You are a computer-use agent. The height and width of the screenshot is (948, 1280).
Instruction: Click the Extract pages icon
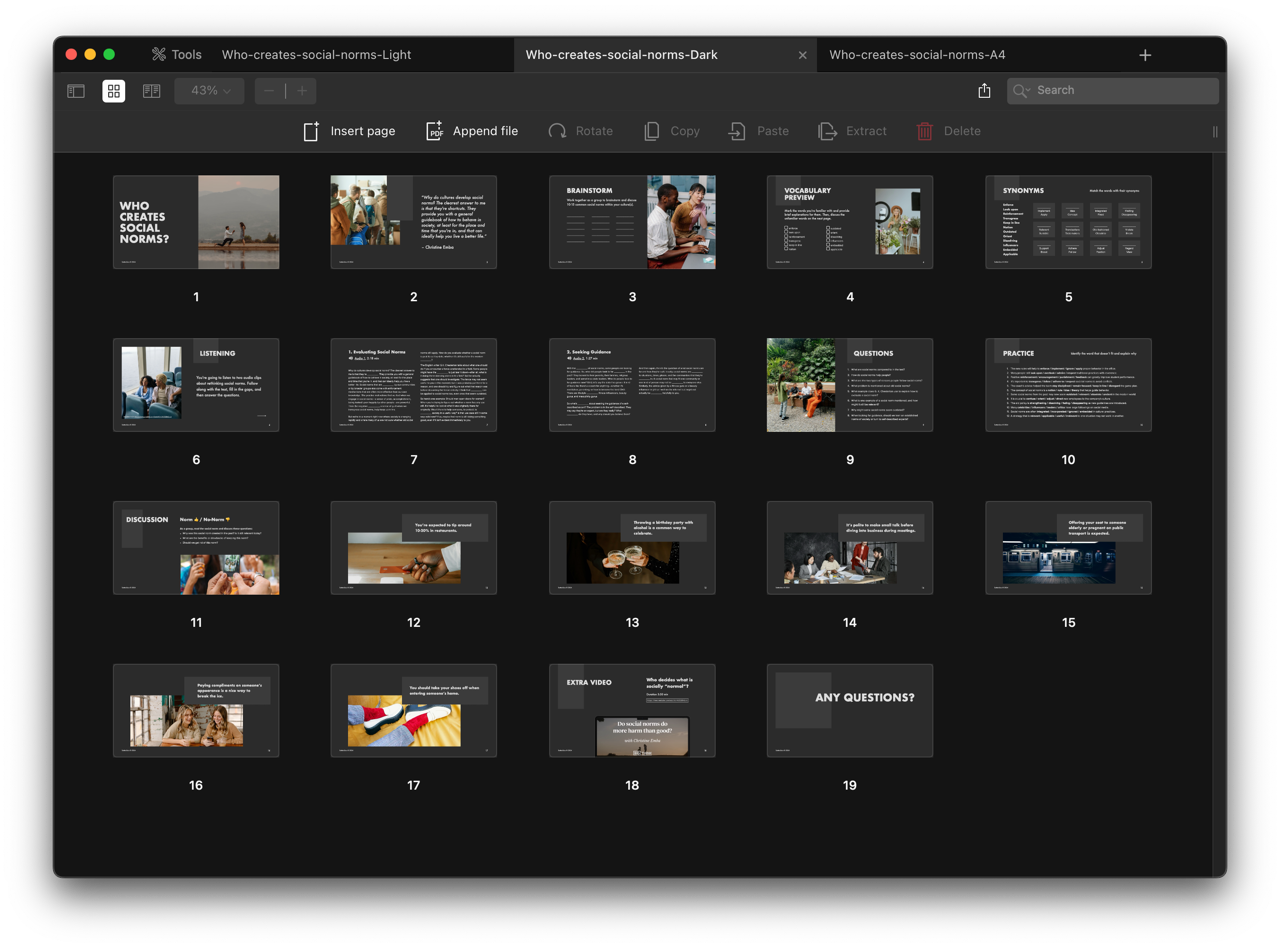tap(827, 131)
